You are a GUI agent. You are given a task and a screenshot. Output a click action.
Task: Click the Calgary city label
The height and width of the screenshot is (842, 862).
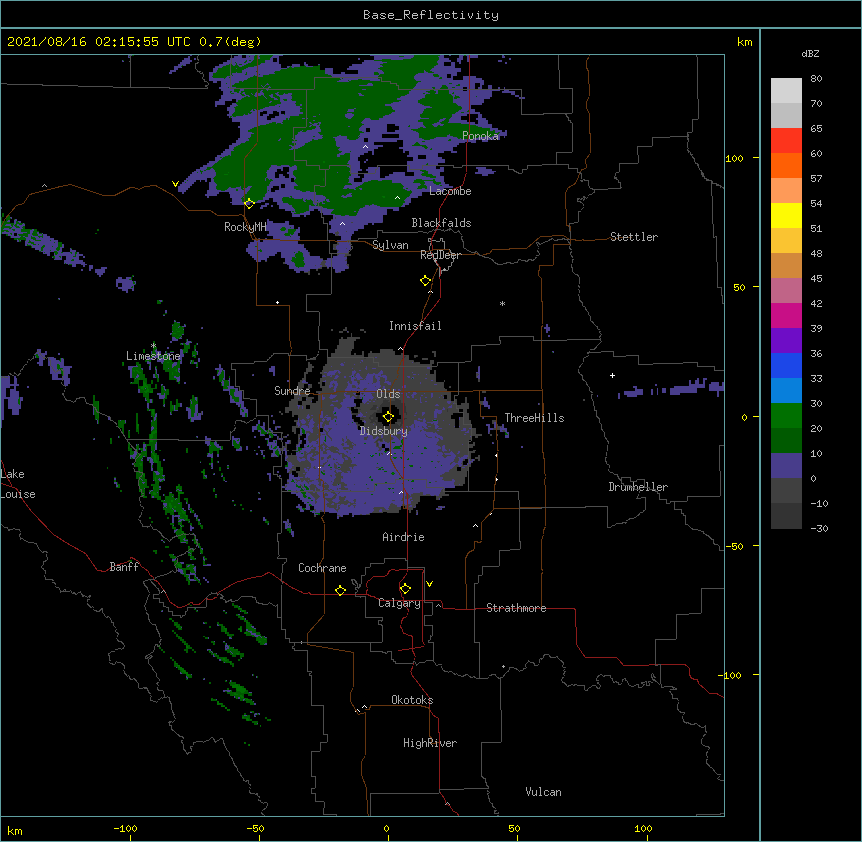click(399, 603)
